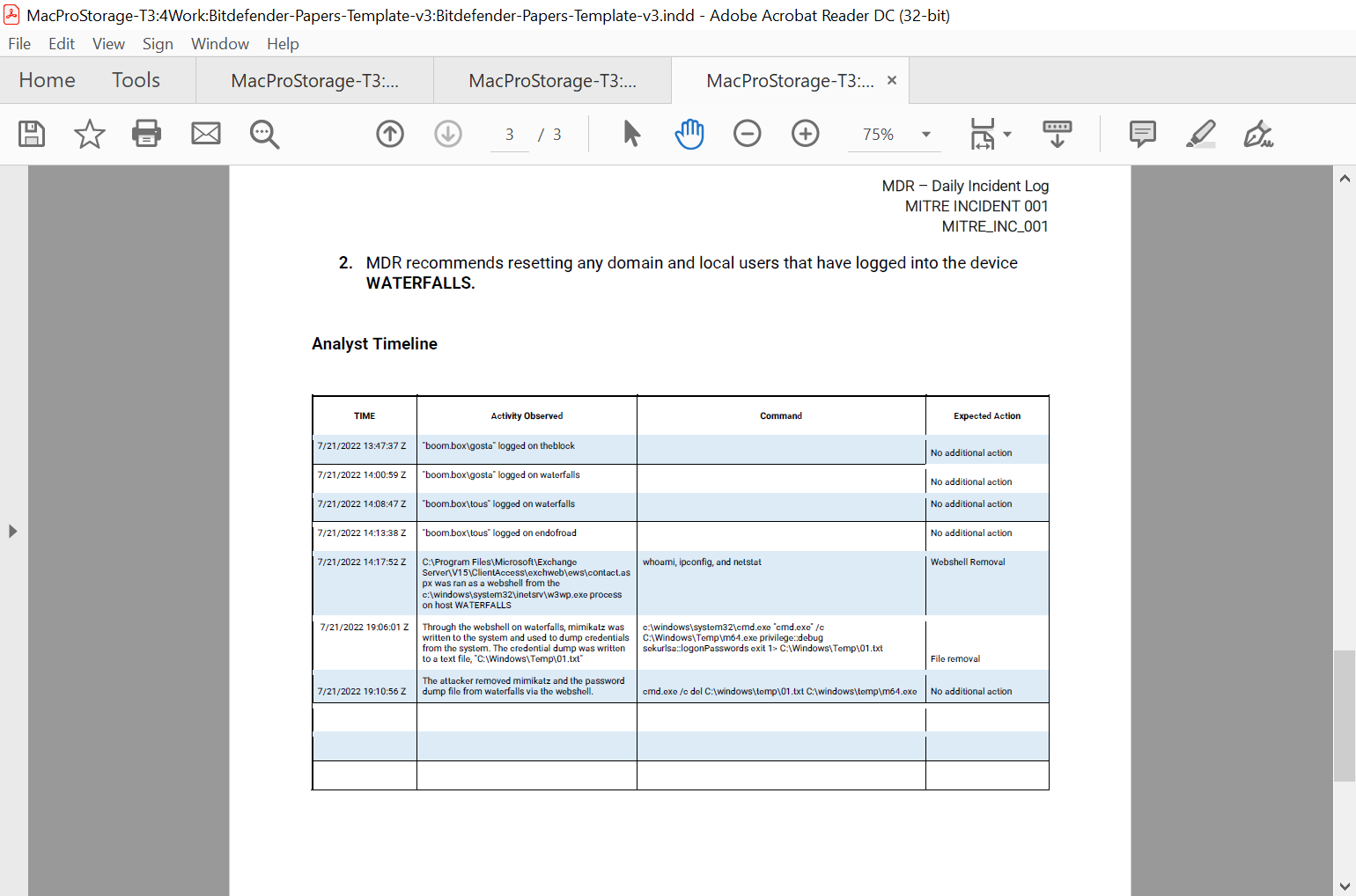Click bold WATERFALLS. device name
The height and width of the screenshot is (896, 1356).
420,283
